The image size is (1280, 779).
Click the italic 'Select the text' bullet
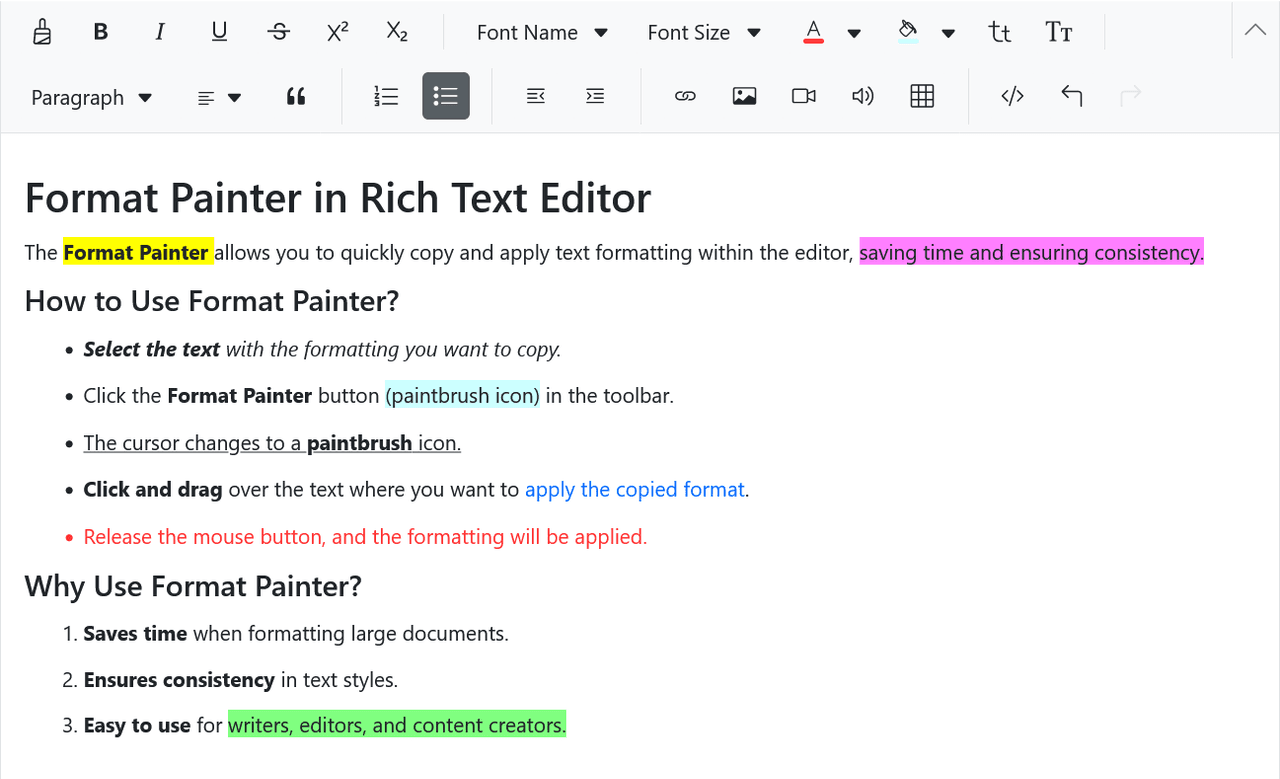(x=322, y=349)
